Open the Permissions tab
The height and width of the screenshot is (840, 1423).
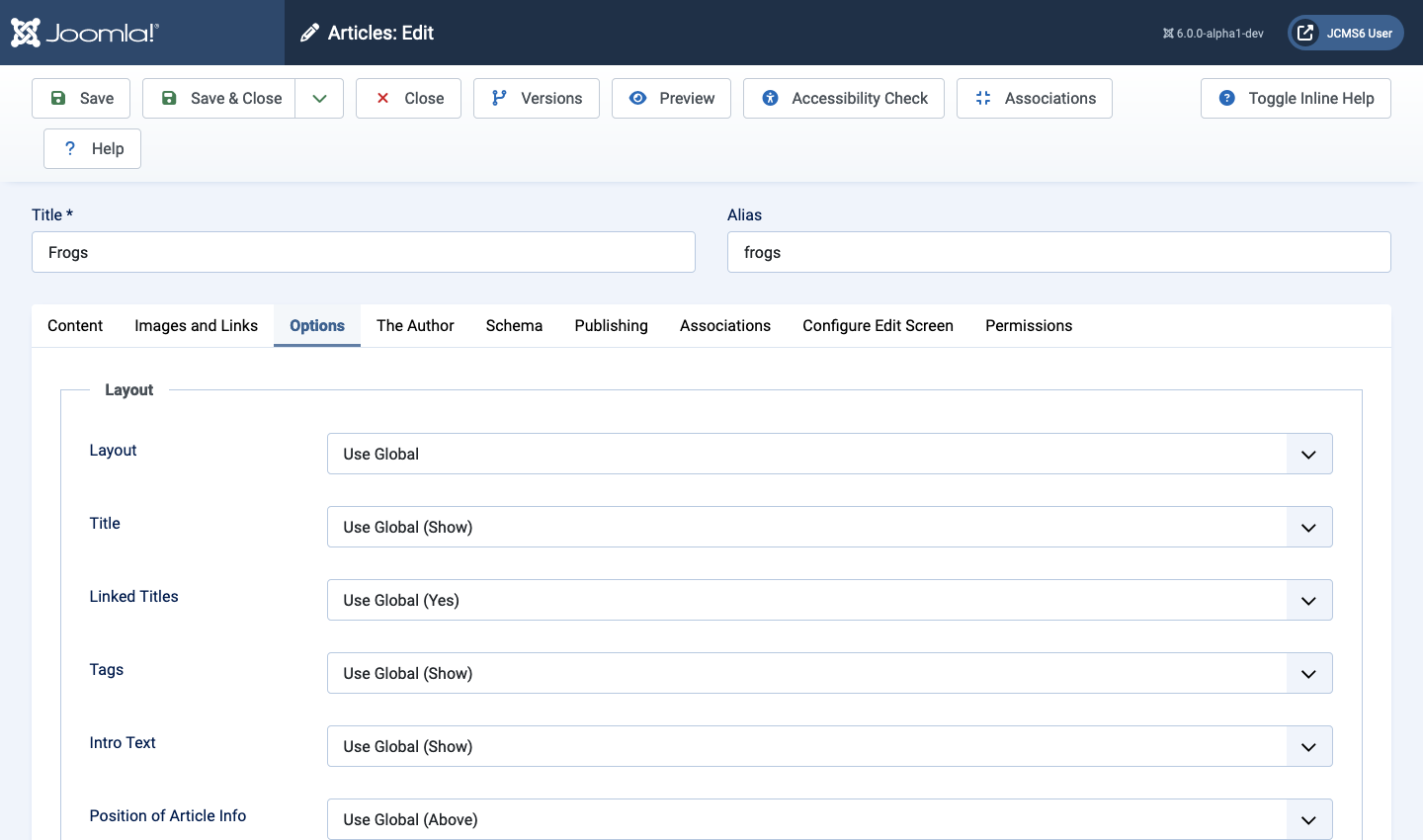click(1029, 325)
